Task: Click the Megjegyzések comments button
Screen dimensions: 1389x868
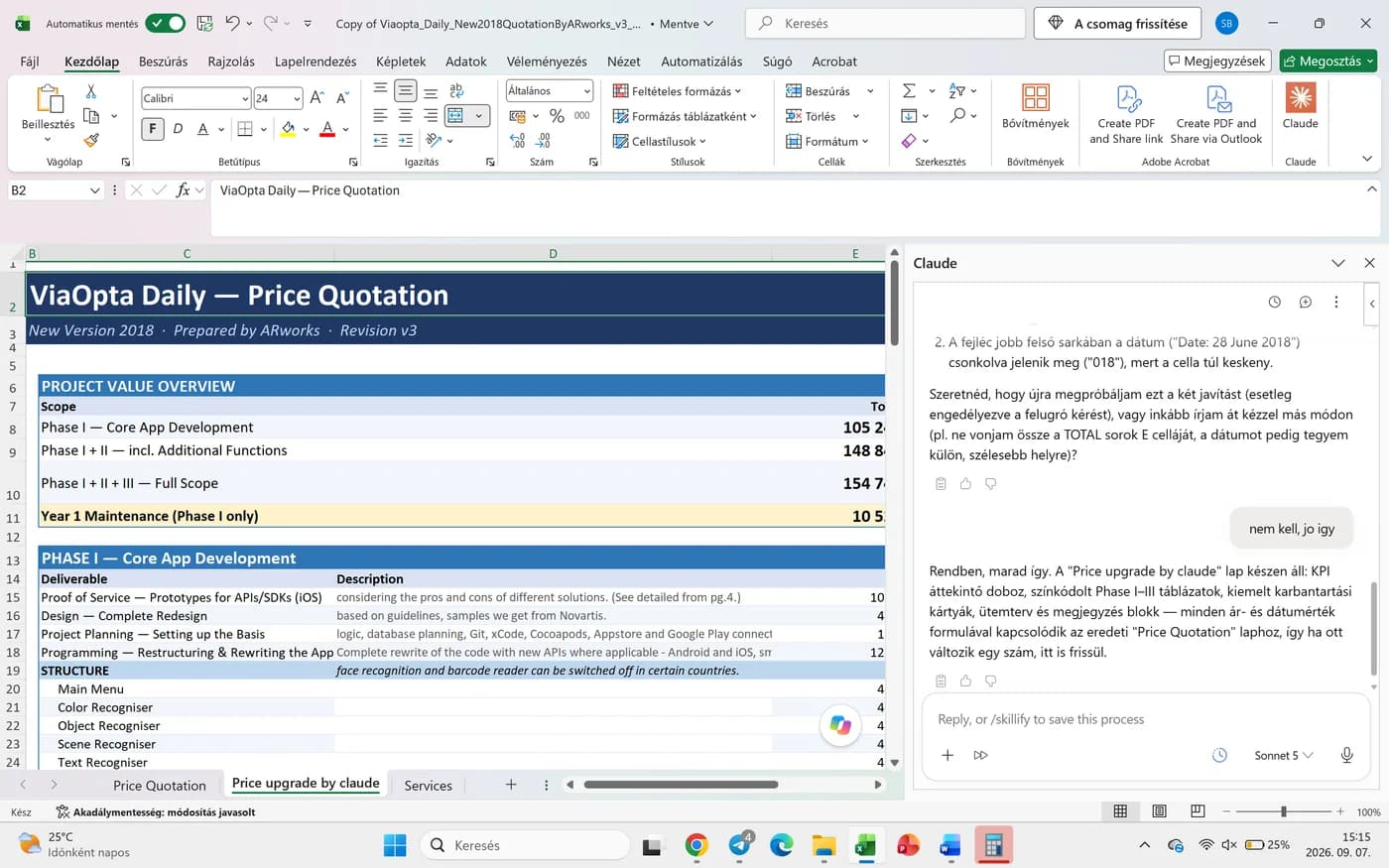Action: [x=1217, y=61]
